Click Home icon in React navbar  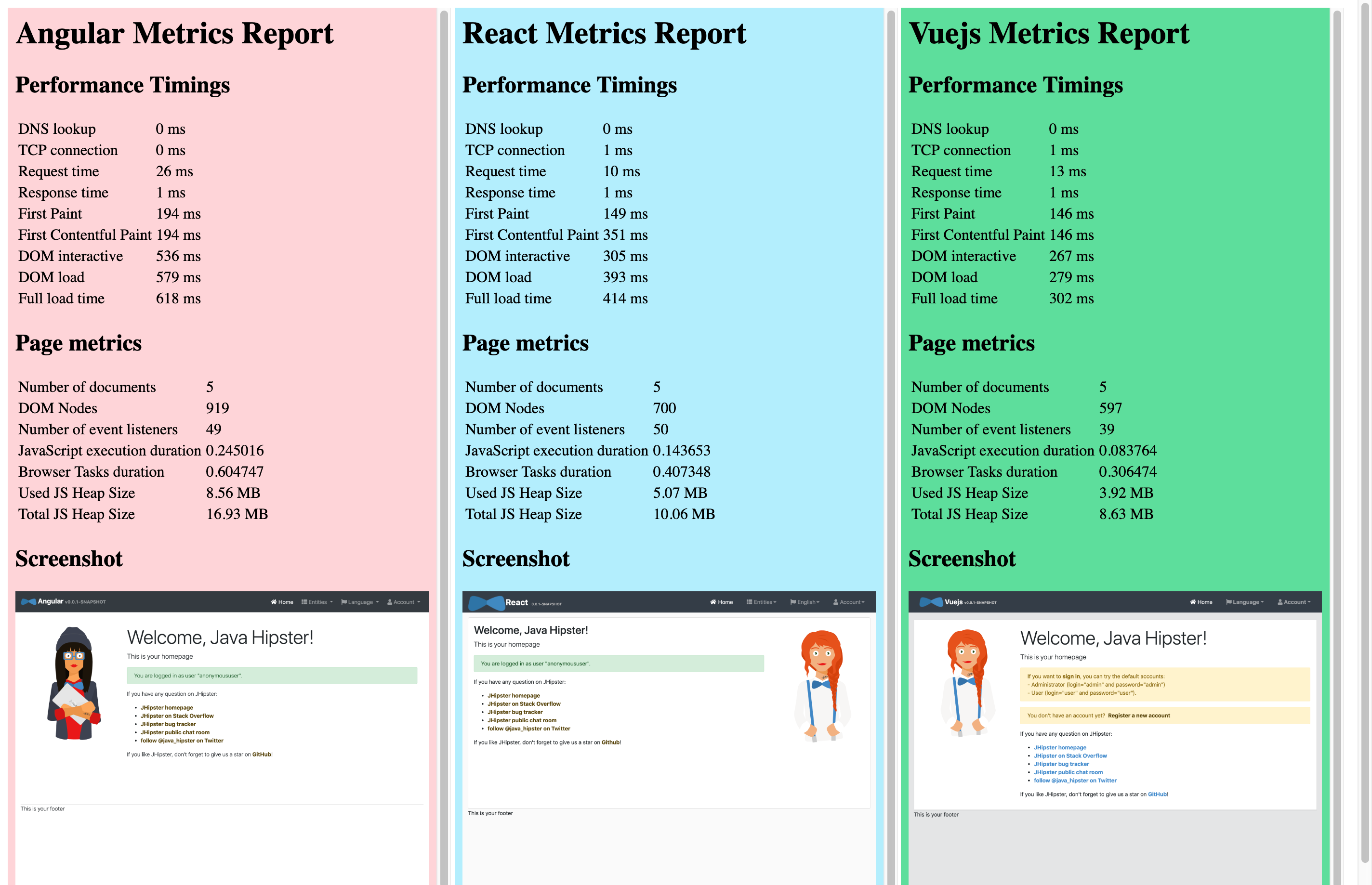click(712, 602)
